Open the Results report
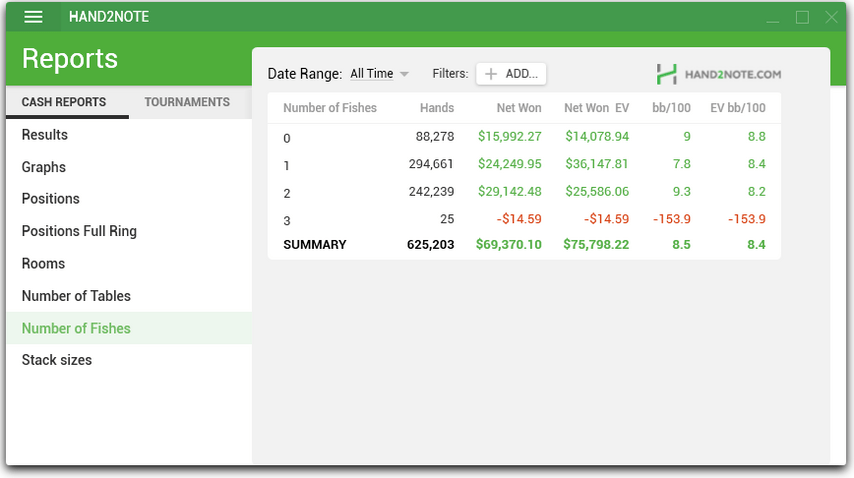 pyautogui.click(x=129, y=135)
